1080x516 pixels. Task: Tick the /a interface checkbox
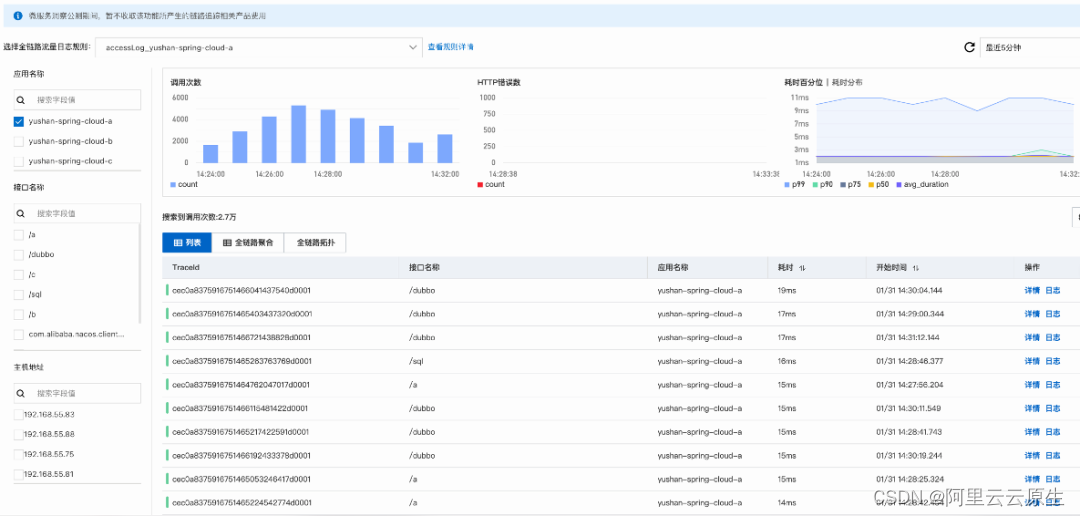pyautogui.click(x=19, y=235)
